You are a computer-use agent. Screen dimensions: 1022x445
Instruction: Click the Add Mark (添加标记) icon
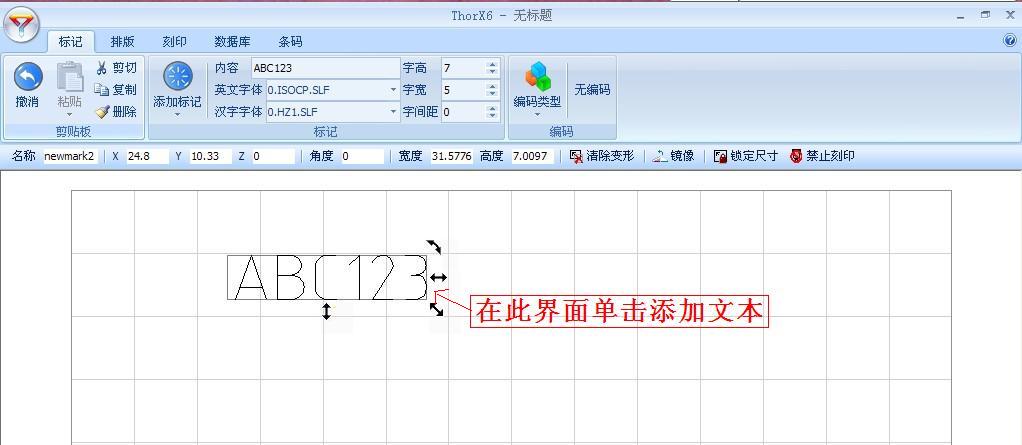tap(177, 76)
